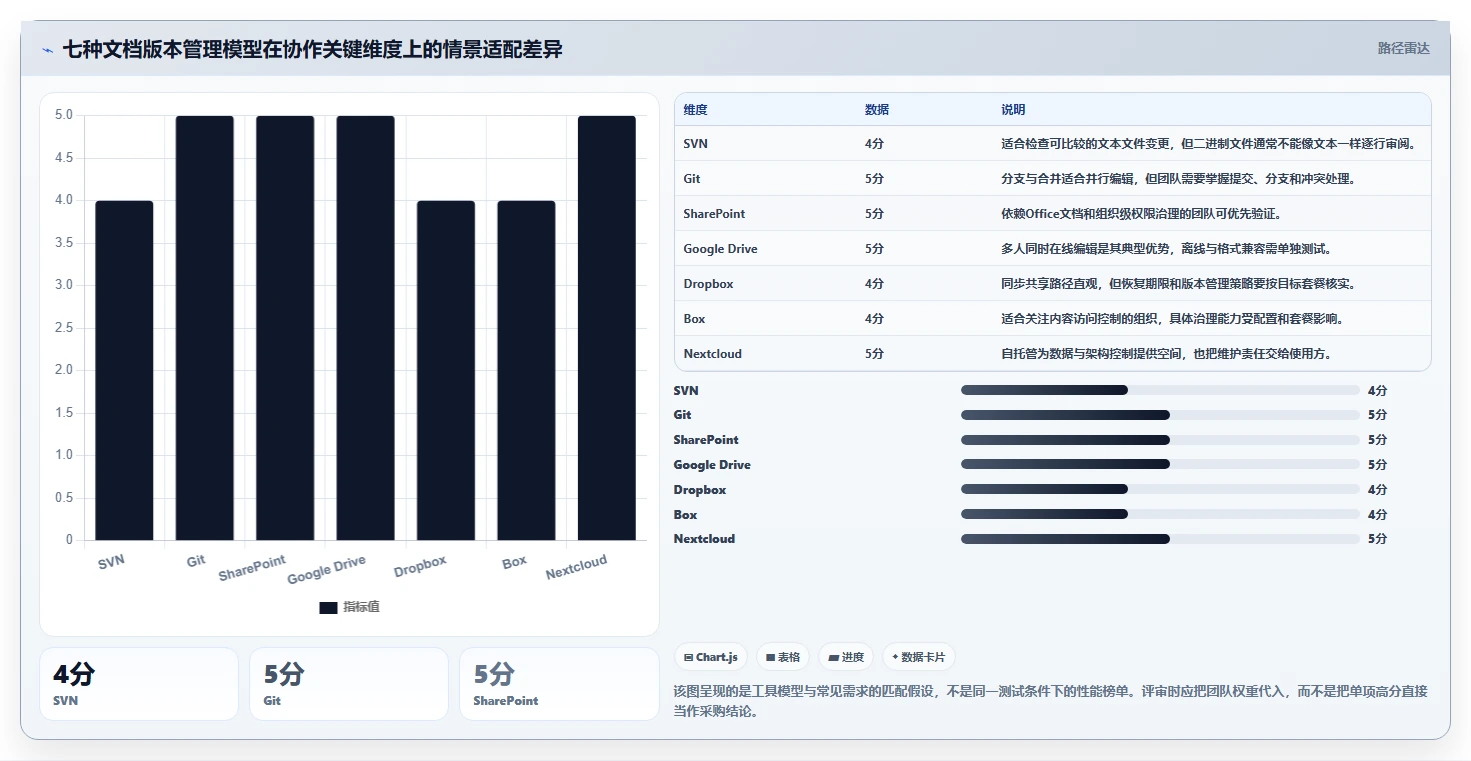The width and height of the screenshot is (1471, 761).
Task: Click the chart title heading text
Action: 312,50
